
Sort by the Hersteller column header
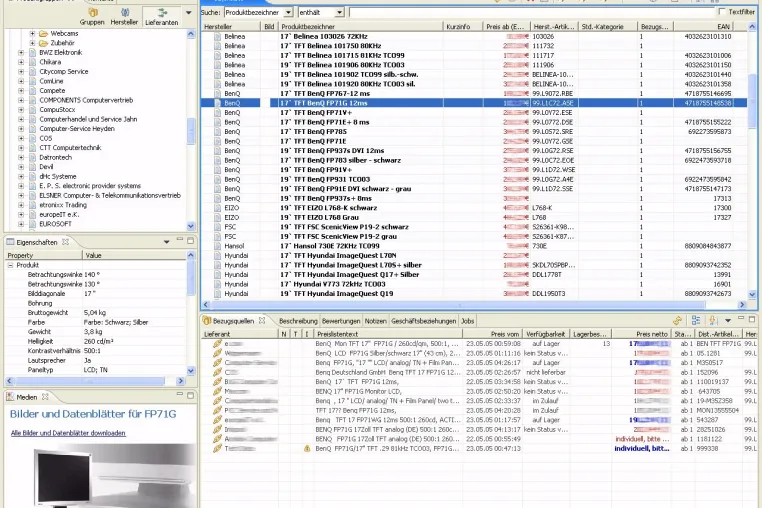pyautogui.click(x=231, y=27)
